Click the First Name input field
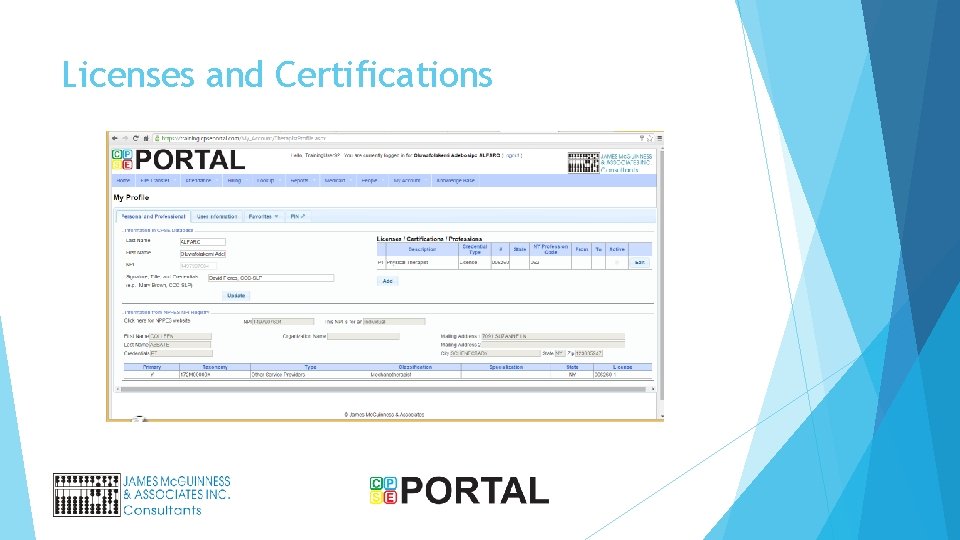The height and width of the screenshot is (540, 960). (x=203, y=253)
